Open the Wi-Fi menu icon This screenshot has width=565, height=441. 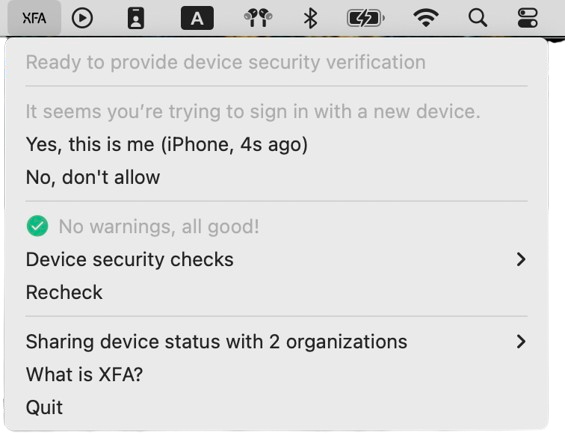click(x=426, y=18)
